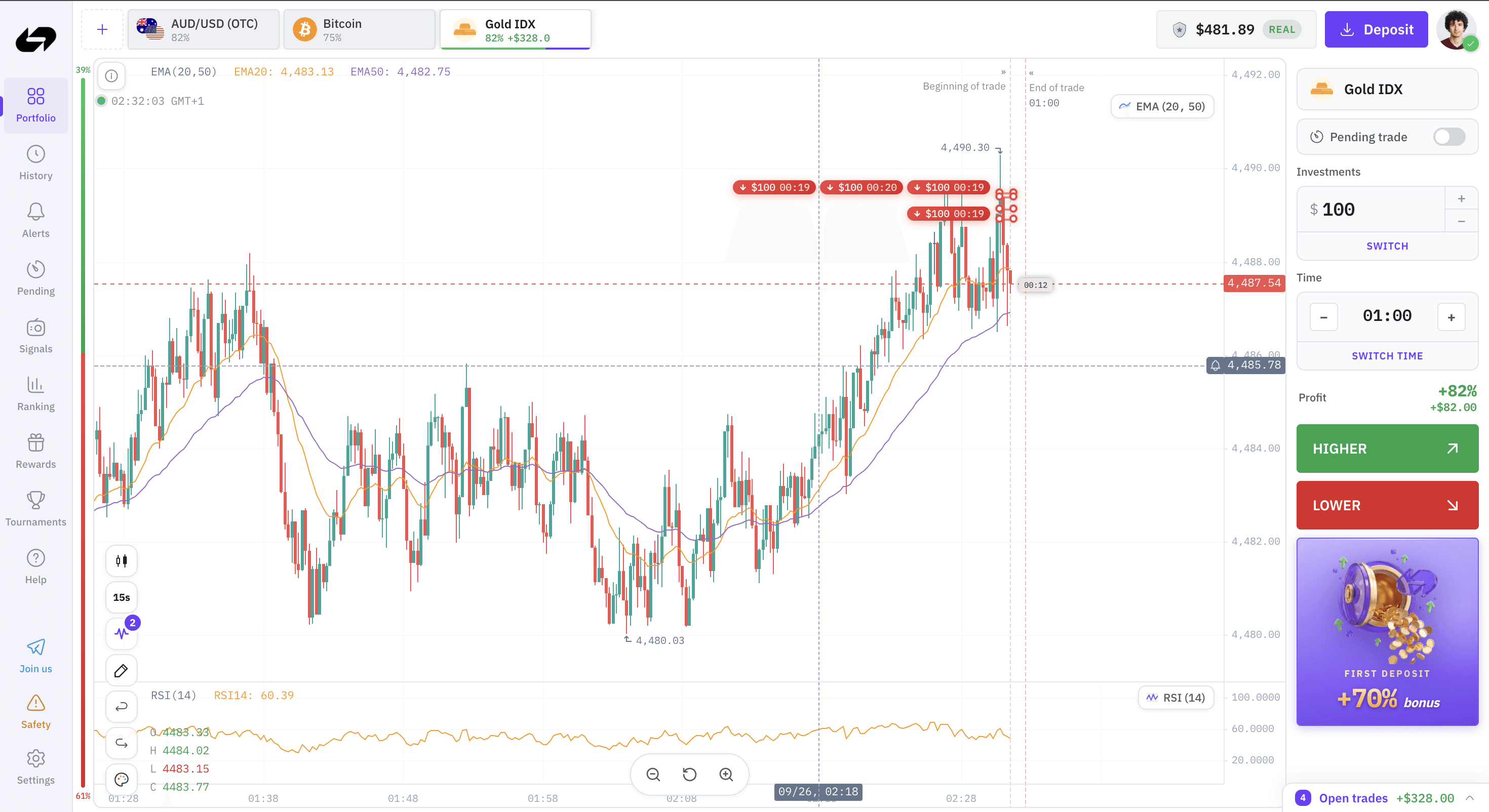Increase investment amount with plus
Image resolution: width=1489 pixels, height=812 pixels.
click(x=1461, y=199)
